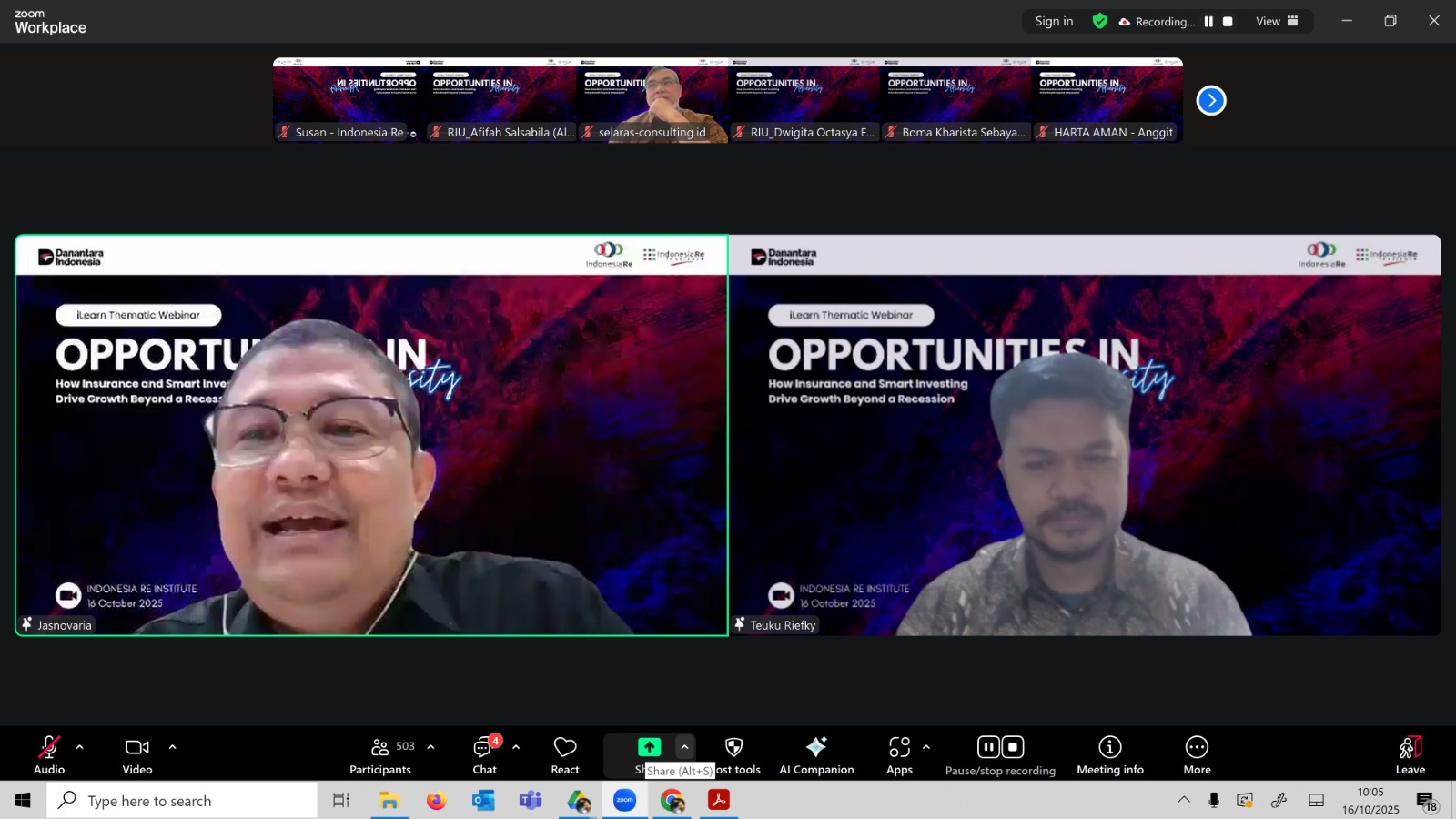Click the Sign in button

[1054, 22]
